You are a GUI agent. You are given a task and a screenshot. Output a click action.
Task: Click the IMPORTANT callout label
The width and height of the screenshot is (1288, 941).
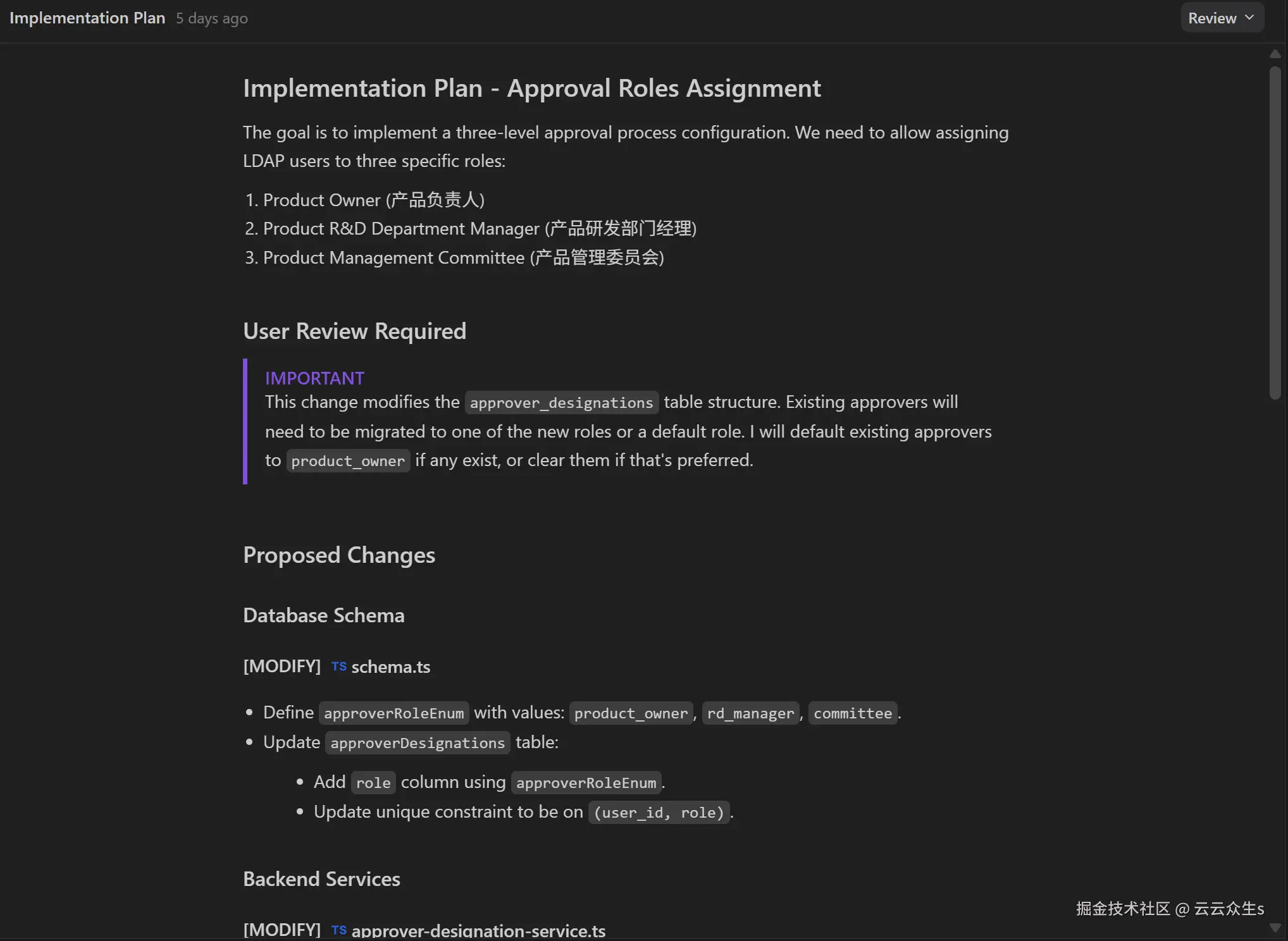coord(314,378)
